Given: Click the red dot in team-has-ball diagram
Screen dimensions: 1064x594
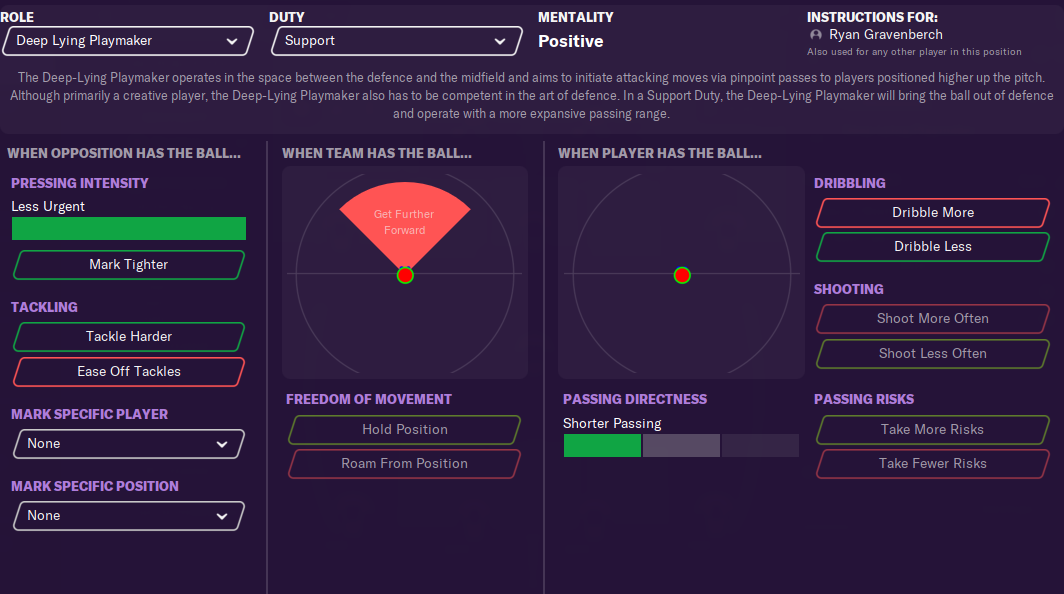Looking at the screenshot, I should 405,275.
